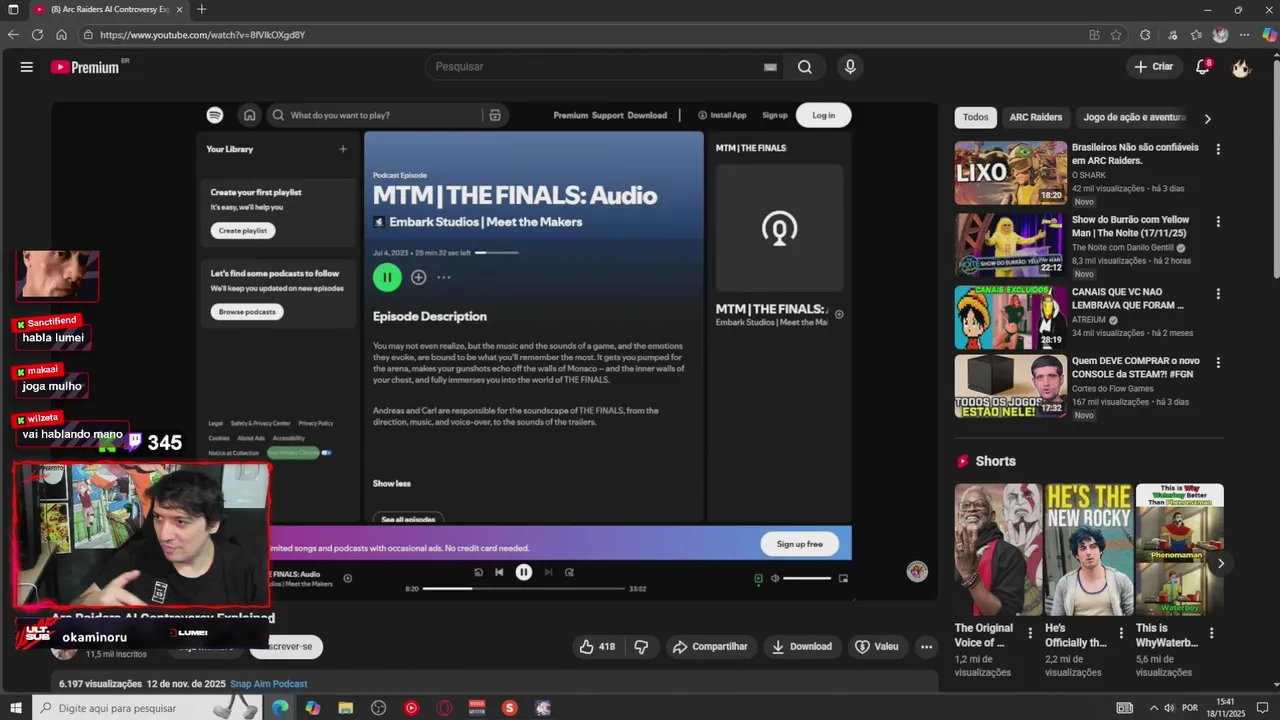
Task: Start voice search with microphone icon
Action: [850, 67]
